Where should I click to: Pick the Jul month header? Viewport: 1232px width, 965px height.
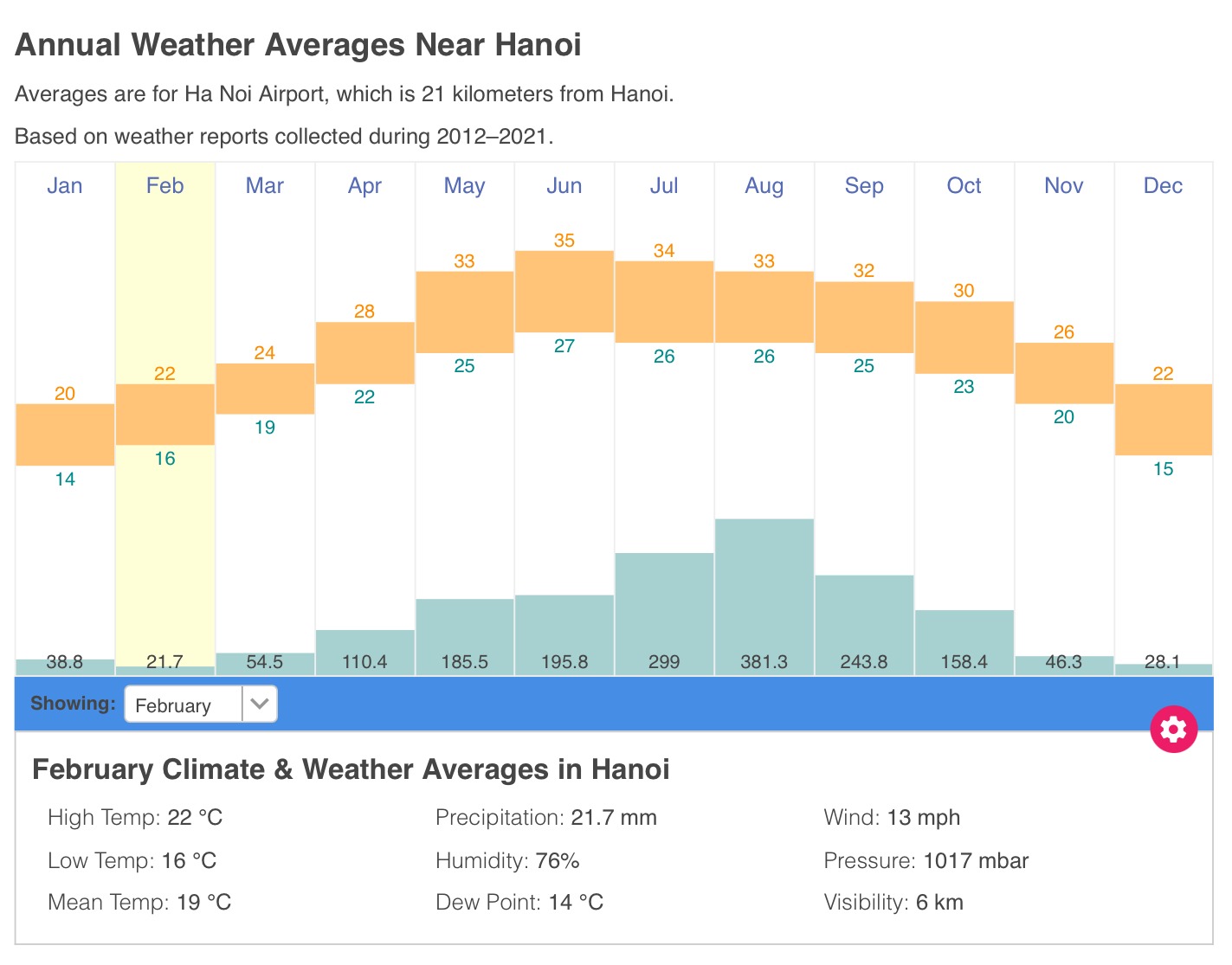click(664, 186)
